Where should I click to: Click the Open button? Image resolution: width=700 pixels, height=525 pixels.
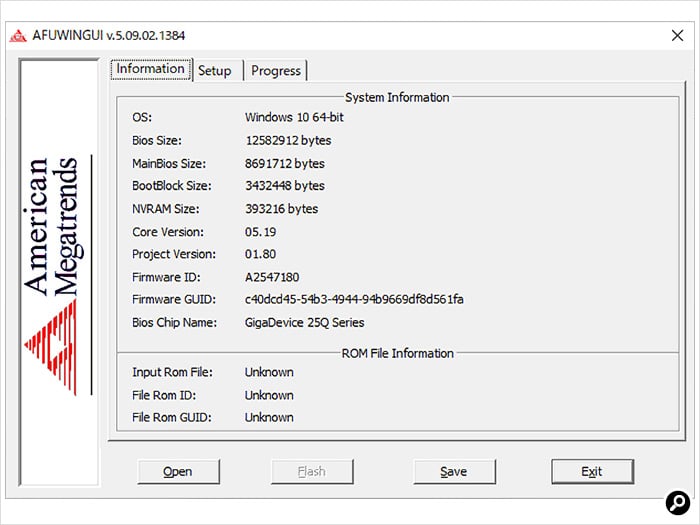coord(178,471)
